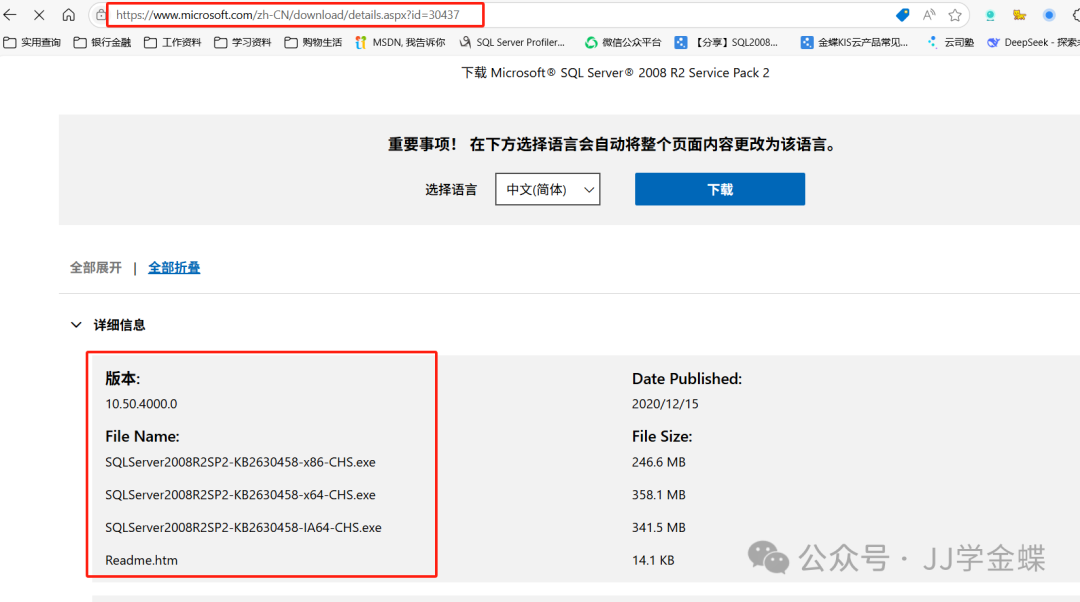Go to the browser home page
The height and width of the screenshot is (602, 1080).
click(x=68, y=15)
